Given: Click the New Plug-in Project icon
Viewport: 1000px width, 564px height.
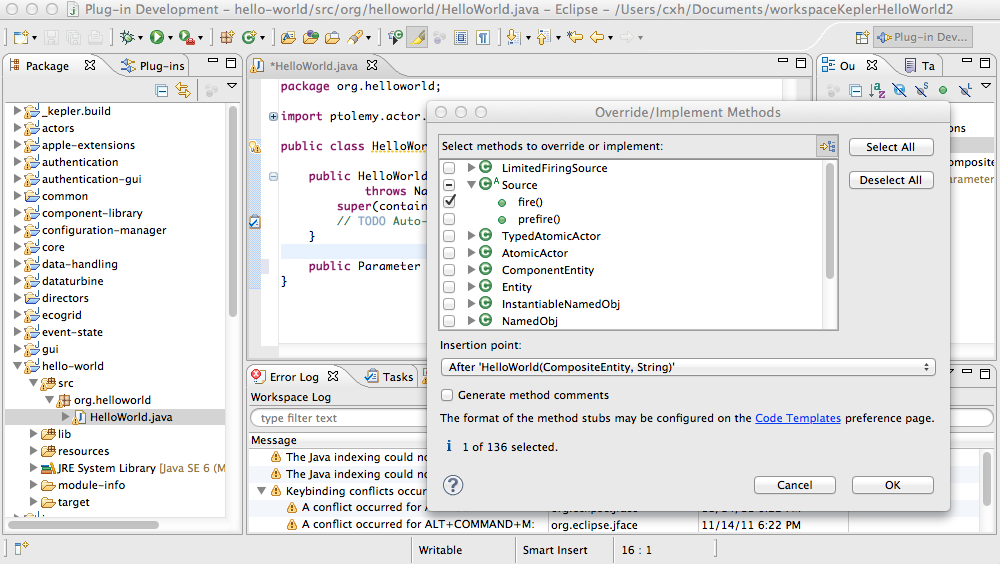Looking at the screenshot, I should pos(227,38).
